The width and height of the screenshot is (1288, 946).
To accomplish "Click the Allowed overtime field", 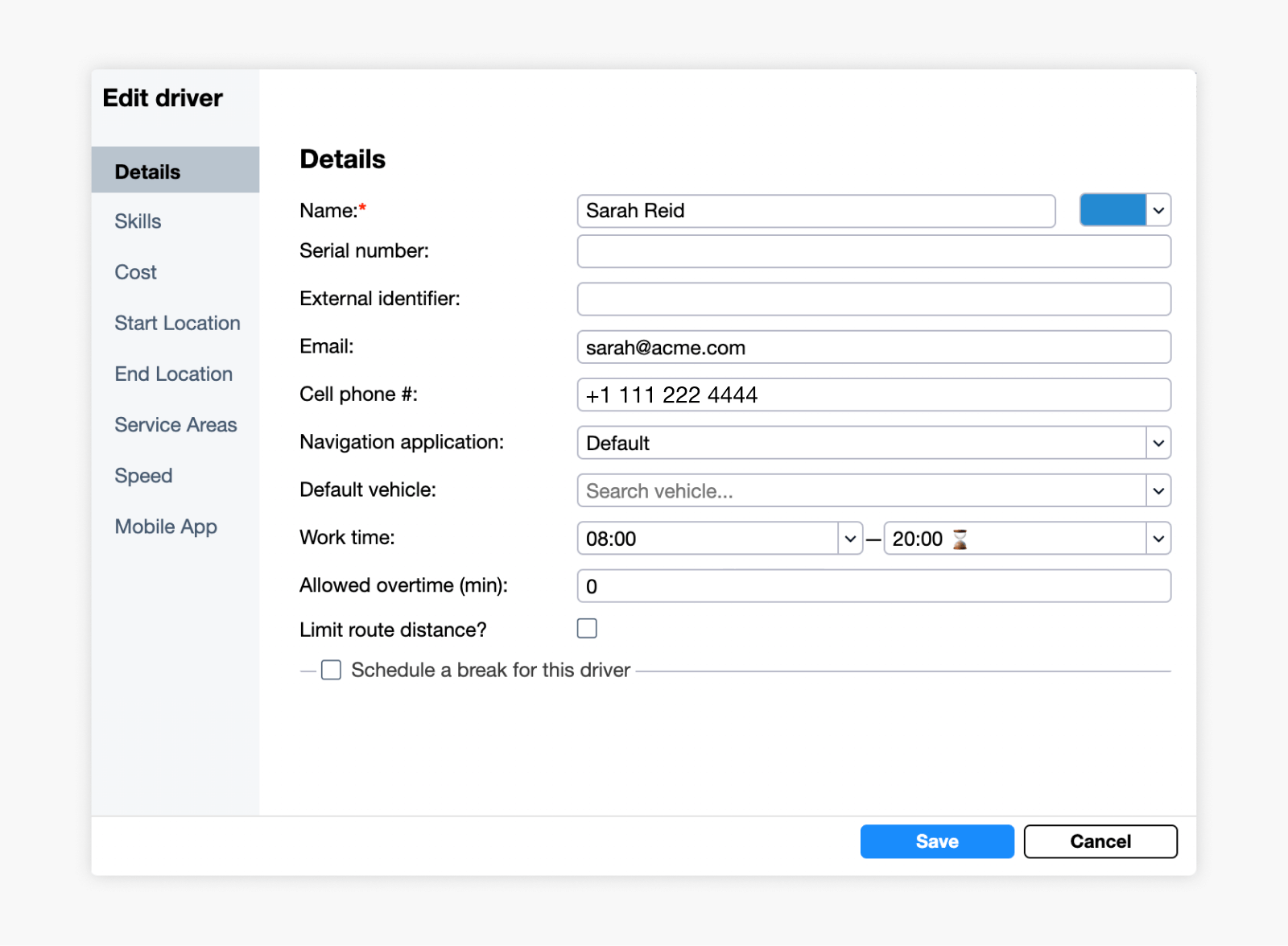I will coord(873,586).
